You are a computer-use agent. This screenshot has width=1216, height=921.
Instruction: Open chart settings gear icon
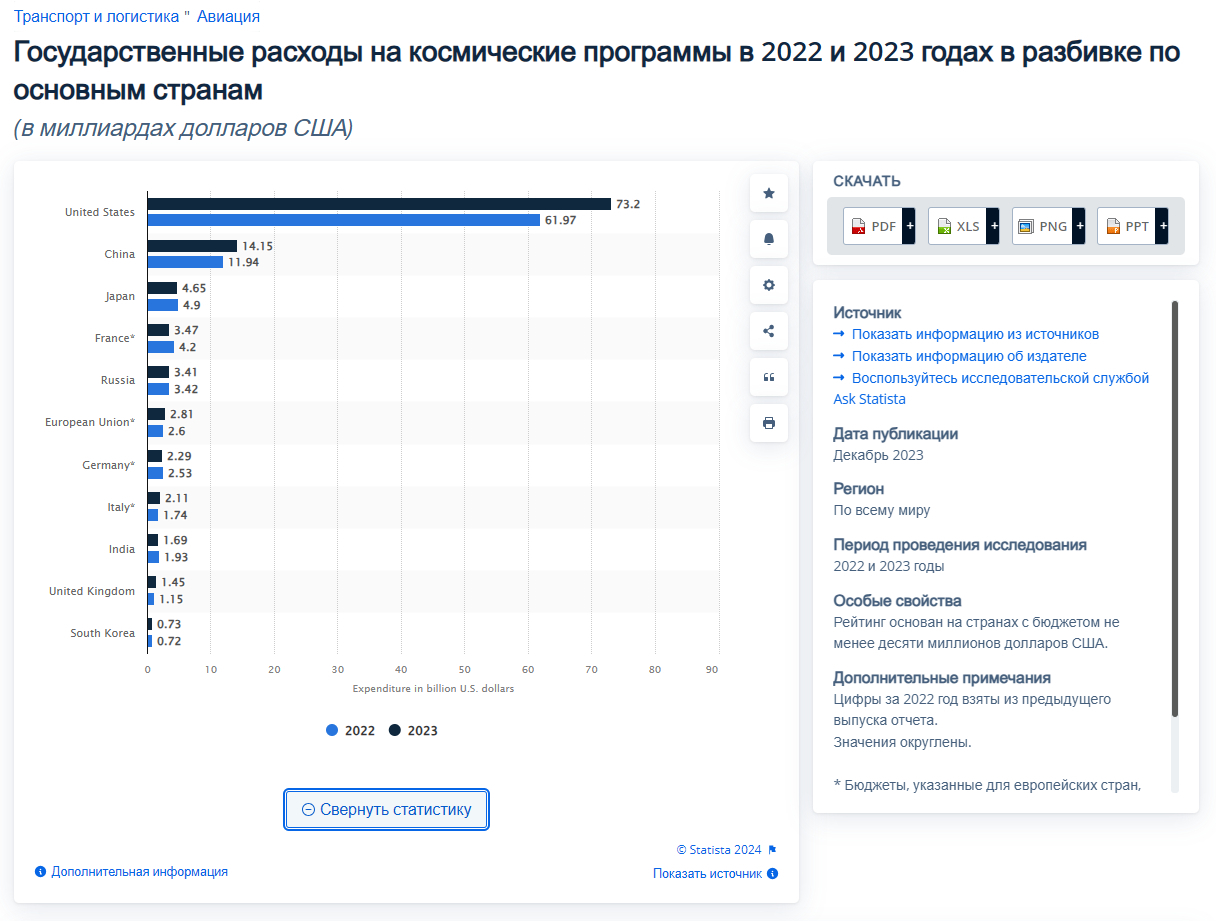pos(769,285)
